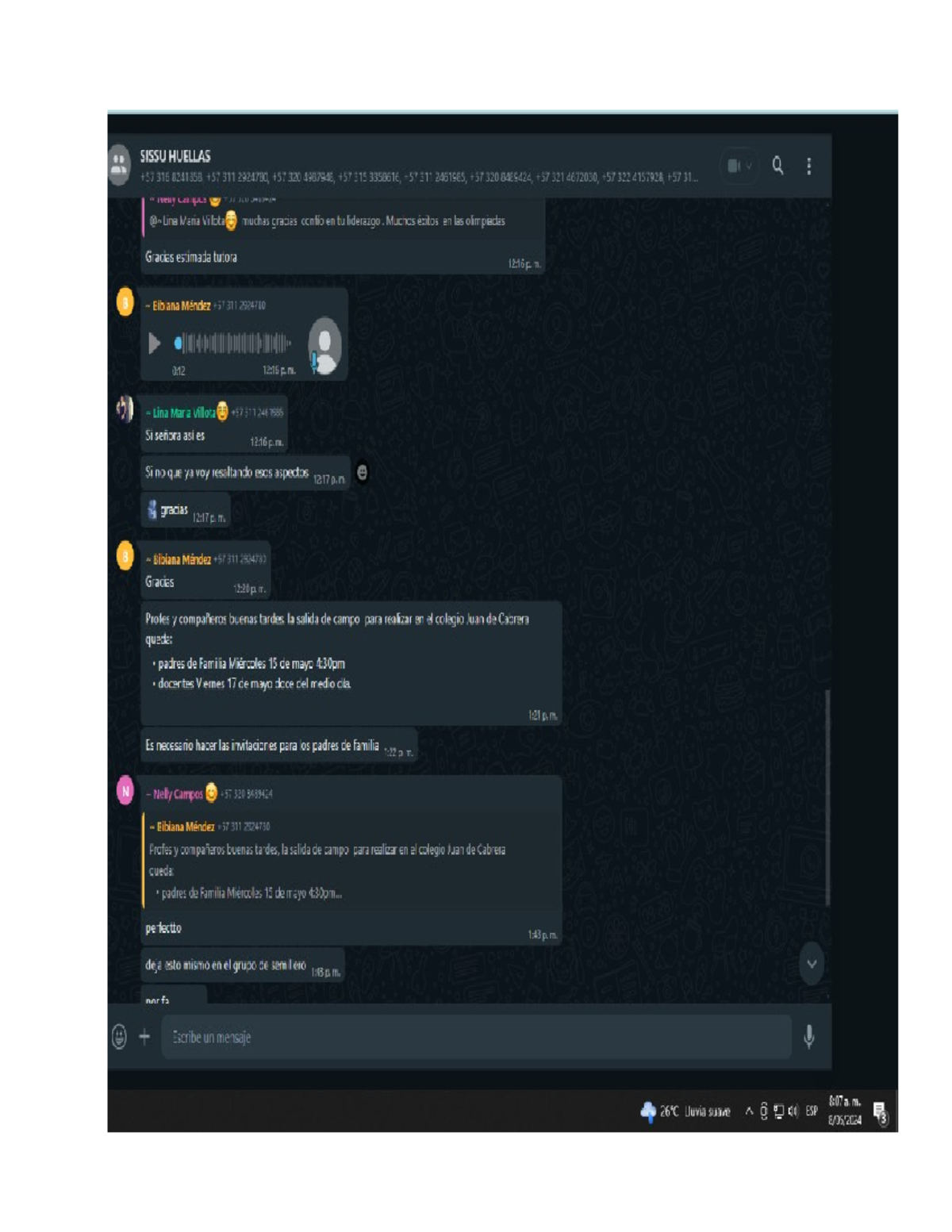The width and height of the screenshot is (952, 1232).
Task: Show hidden system tray icons
Action: pyautogui.click(x=748, y=1111)
